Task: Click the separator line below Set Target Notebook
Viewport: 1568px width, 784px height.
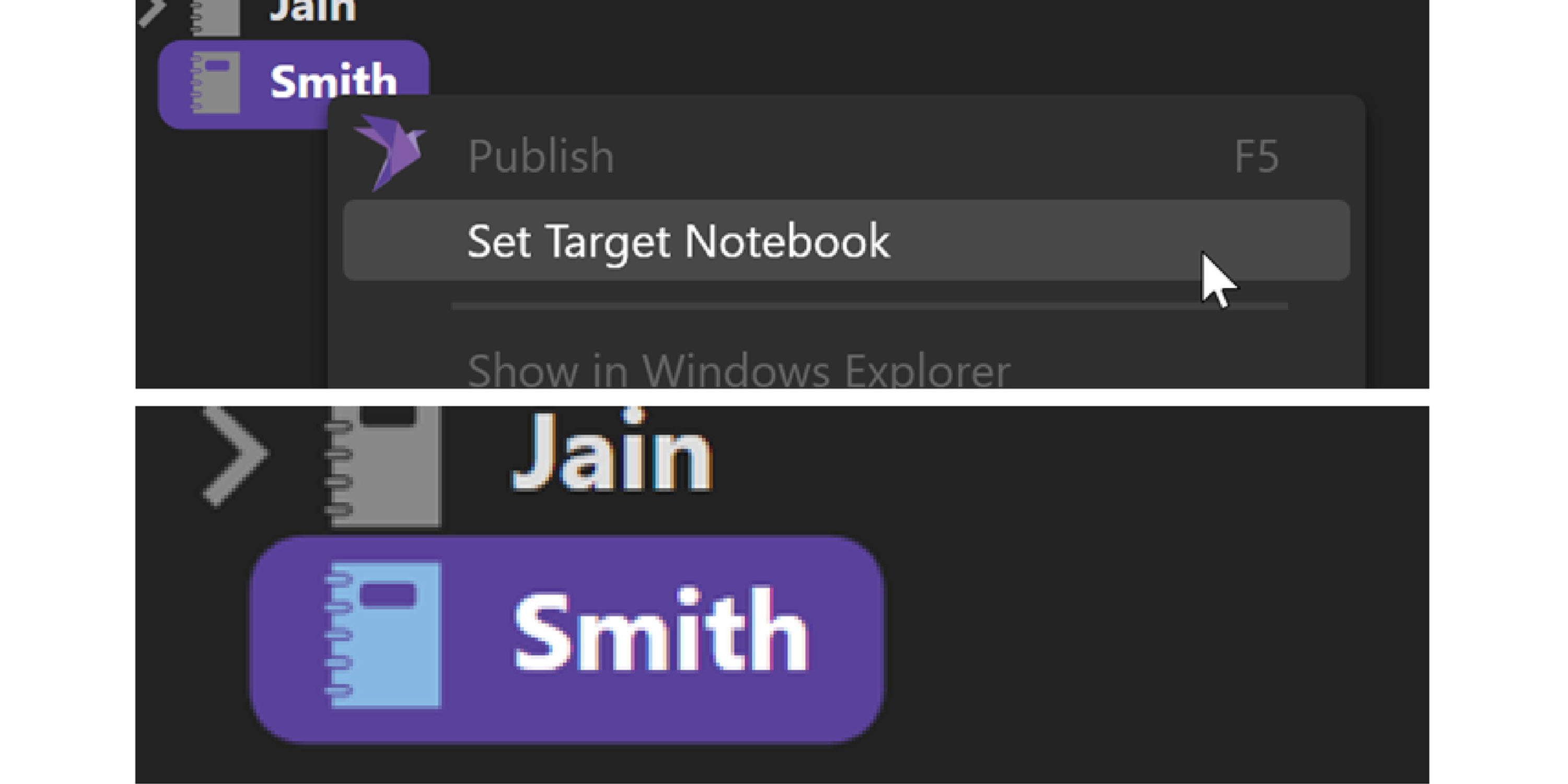Action: point(870,306)
